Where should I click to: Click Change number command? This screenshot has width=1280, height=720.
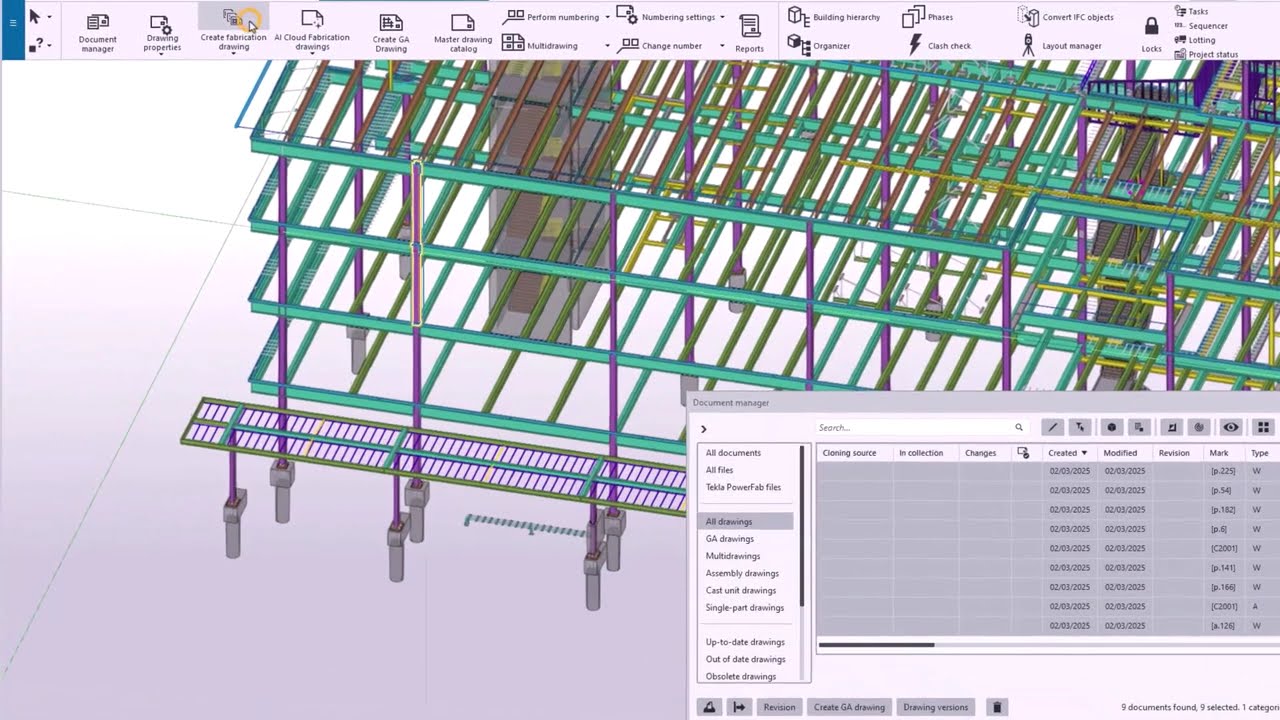(661, 45)
